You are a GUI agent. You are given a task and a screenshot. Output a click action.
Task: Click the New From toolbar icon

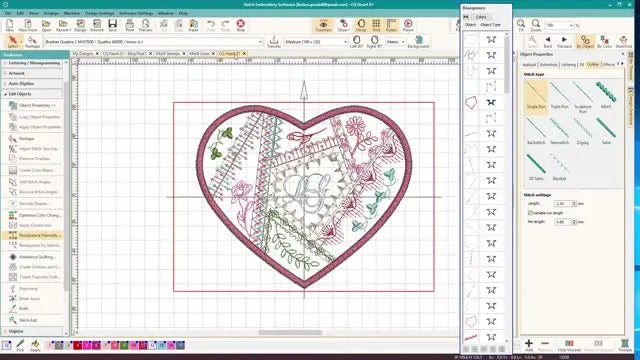pos(28,25)
